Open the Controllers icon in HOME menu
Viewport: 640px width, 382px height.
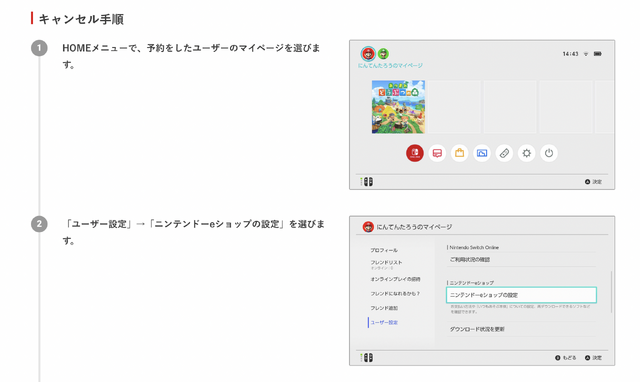(x=504, y=153)
